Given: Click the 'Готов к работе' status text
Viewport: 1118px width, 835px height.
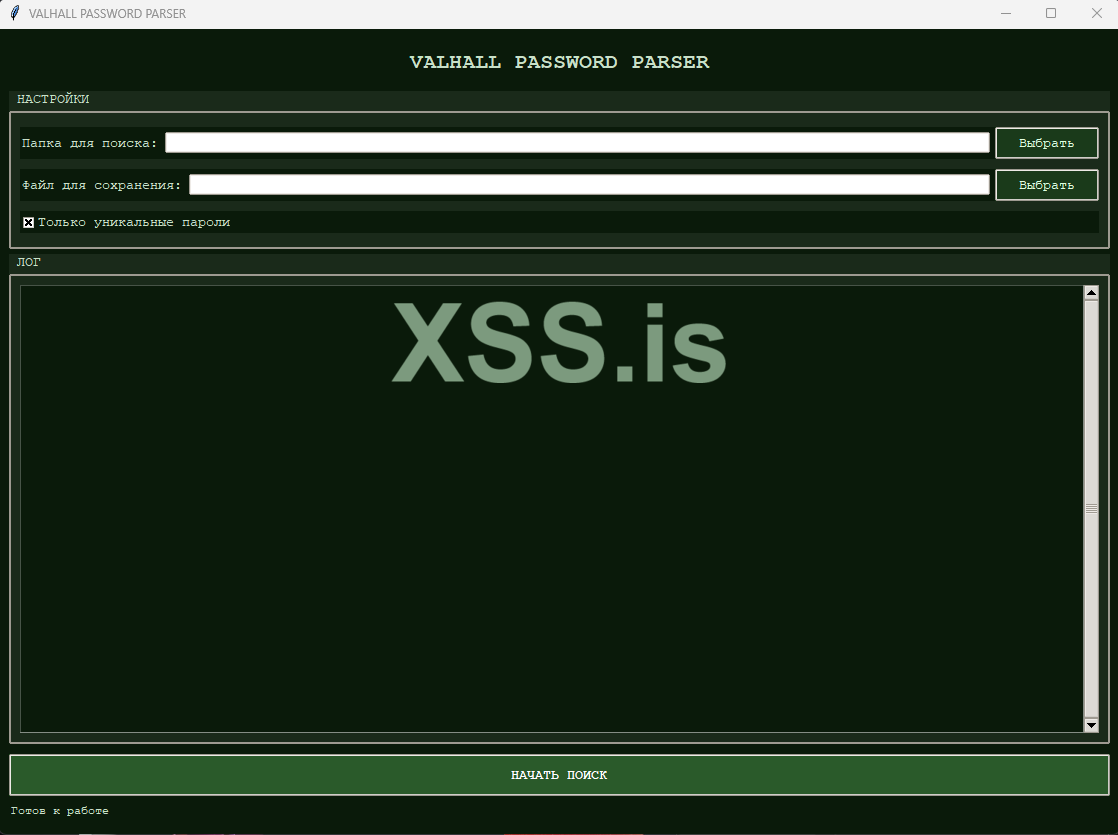Looking at the screenshot, I should click(59, 811).
